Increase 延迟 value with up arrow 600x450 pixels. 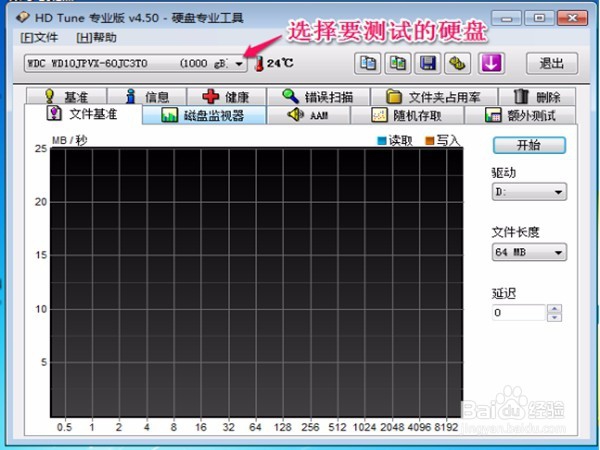tap(554, 308)
